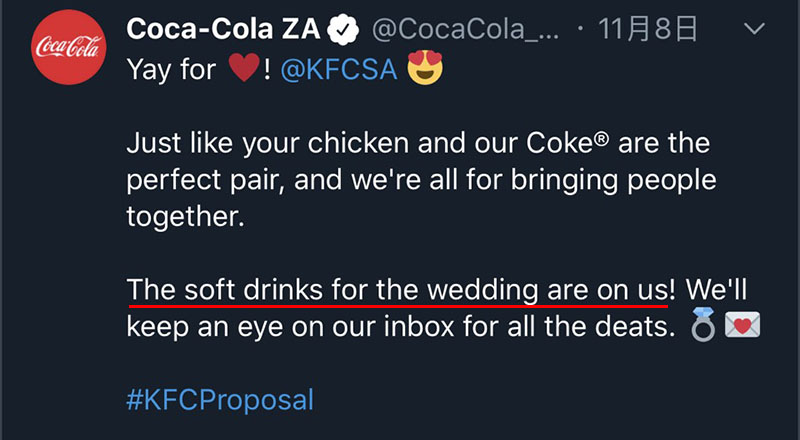Open the @KFCSA mention
The image size is (800, 440).
coord(339,69)
